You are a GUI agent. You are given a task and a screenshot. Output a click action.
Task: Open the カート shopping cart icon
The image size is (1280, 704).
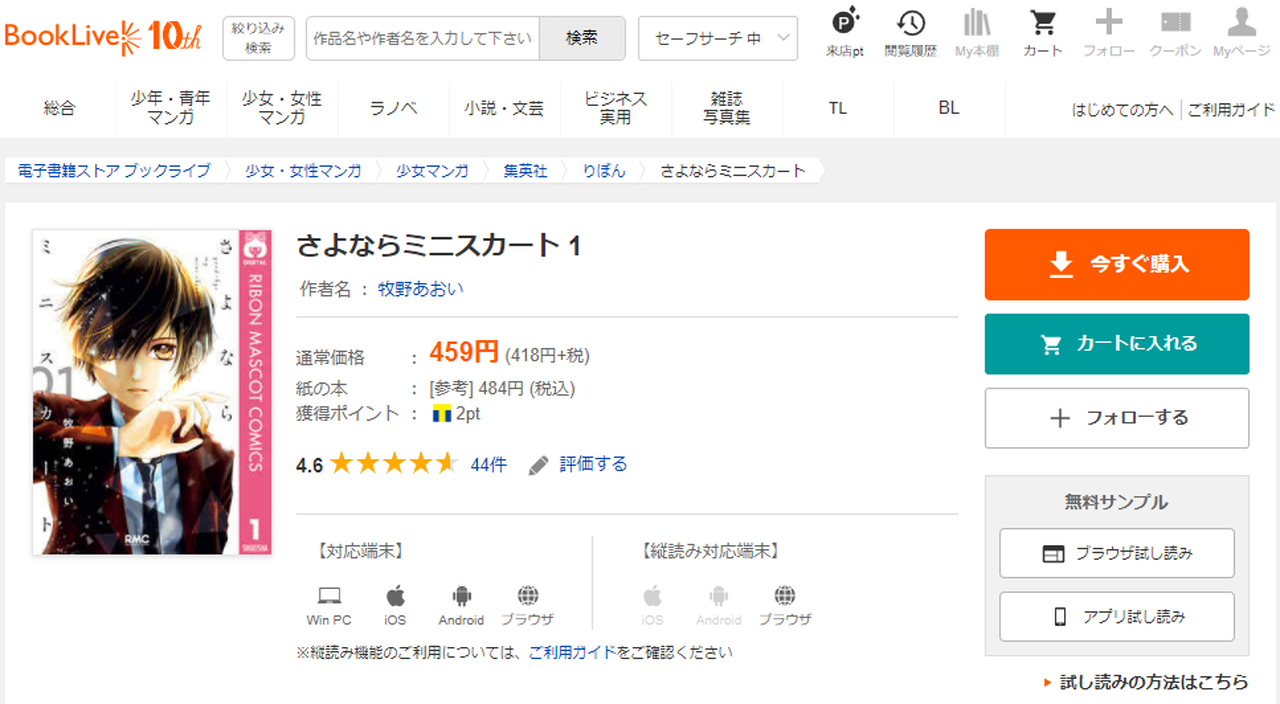[x=1043, y=32]
